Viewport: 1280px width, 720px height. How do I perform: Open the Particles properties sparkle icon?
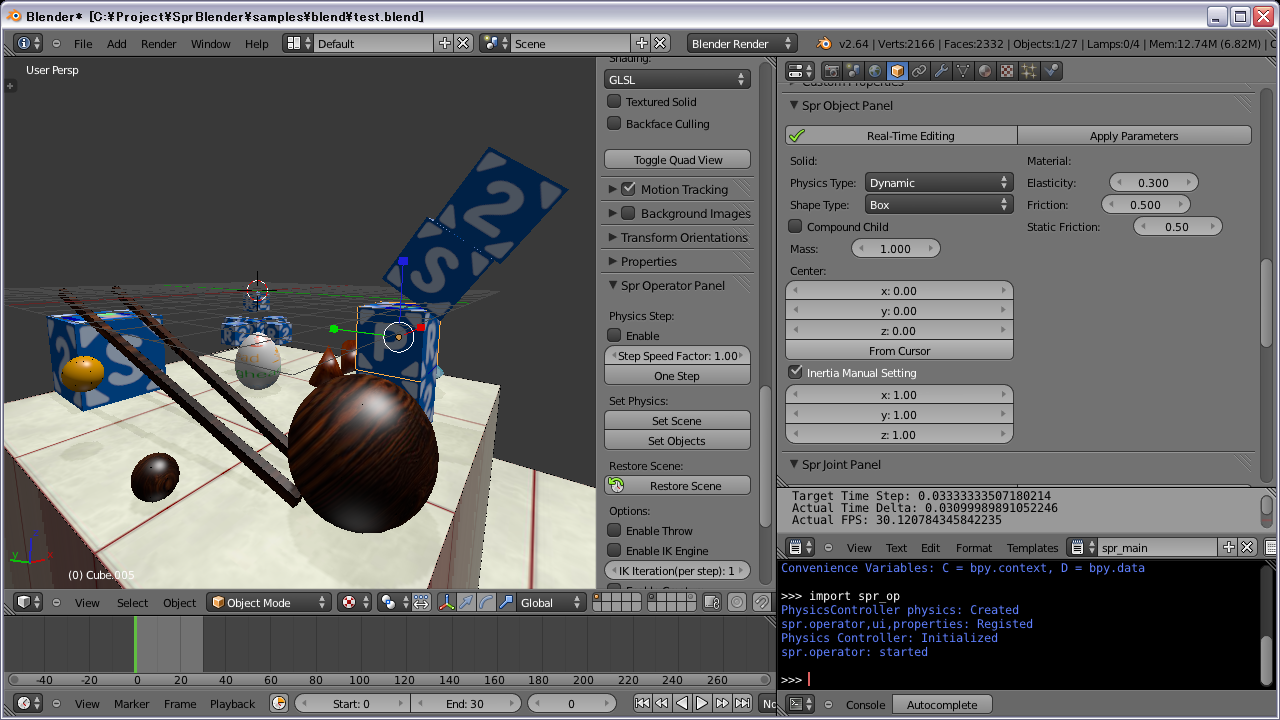click(x=1029, y=71)
